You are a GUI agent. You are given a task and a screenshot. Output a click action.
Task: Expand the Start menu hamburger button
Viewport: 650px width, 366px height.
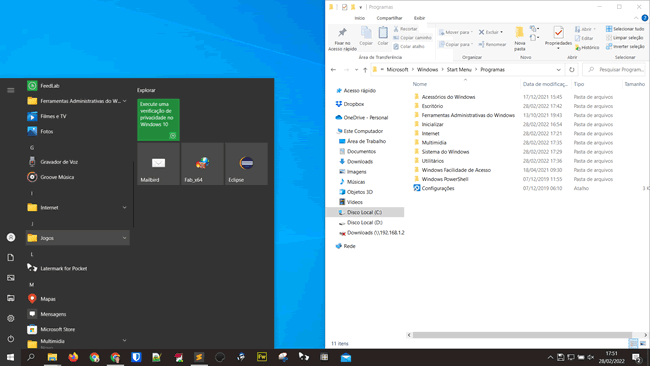point(11,90)
